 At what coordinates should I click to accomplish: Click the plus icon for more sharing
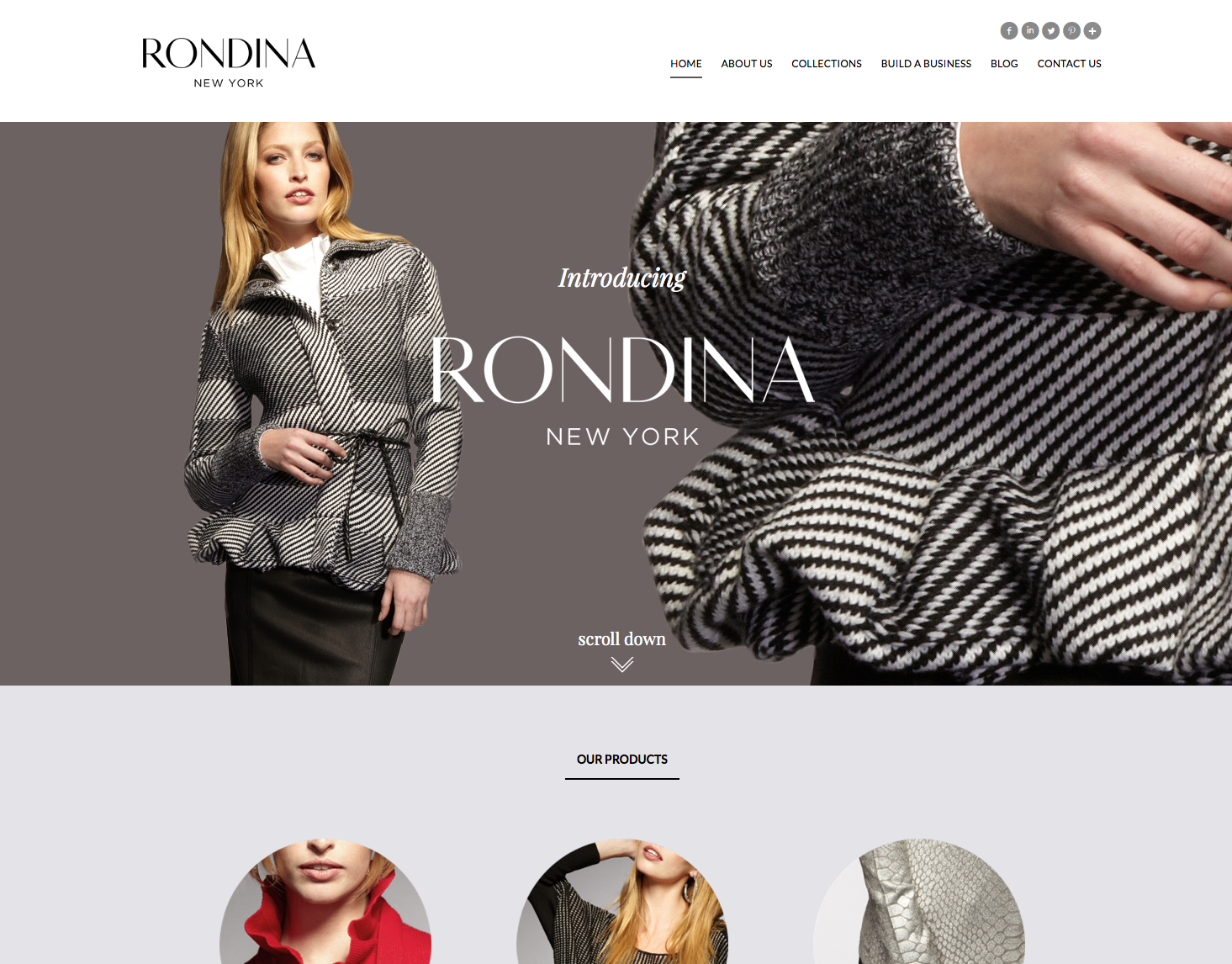point(1092,31)
